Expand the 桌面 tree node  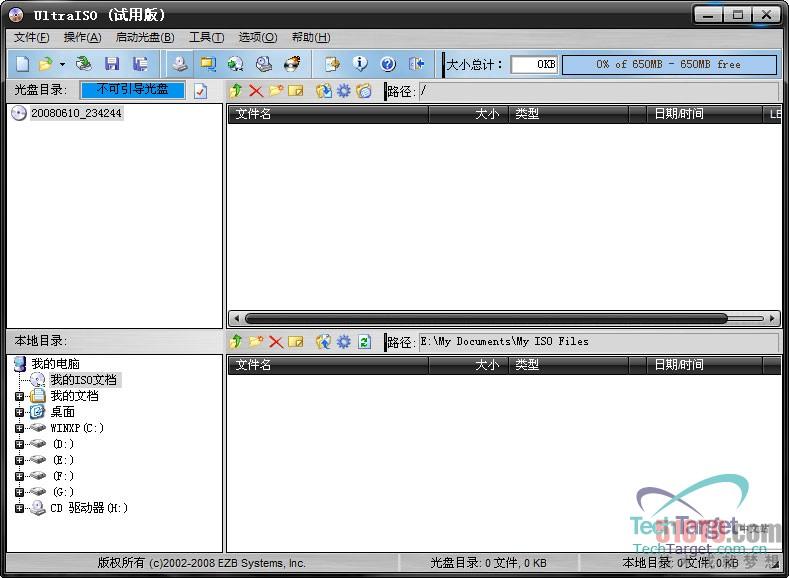tap(19, 412)
